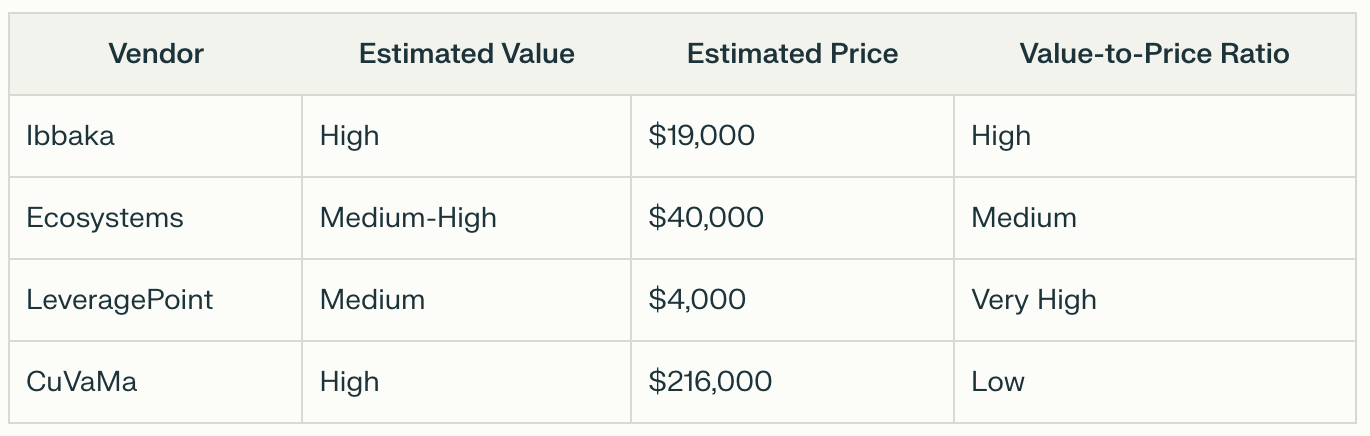Click the $4,000 price cell
The height and width of the screenshot is (436, 1370).
(x=793, y=300)
